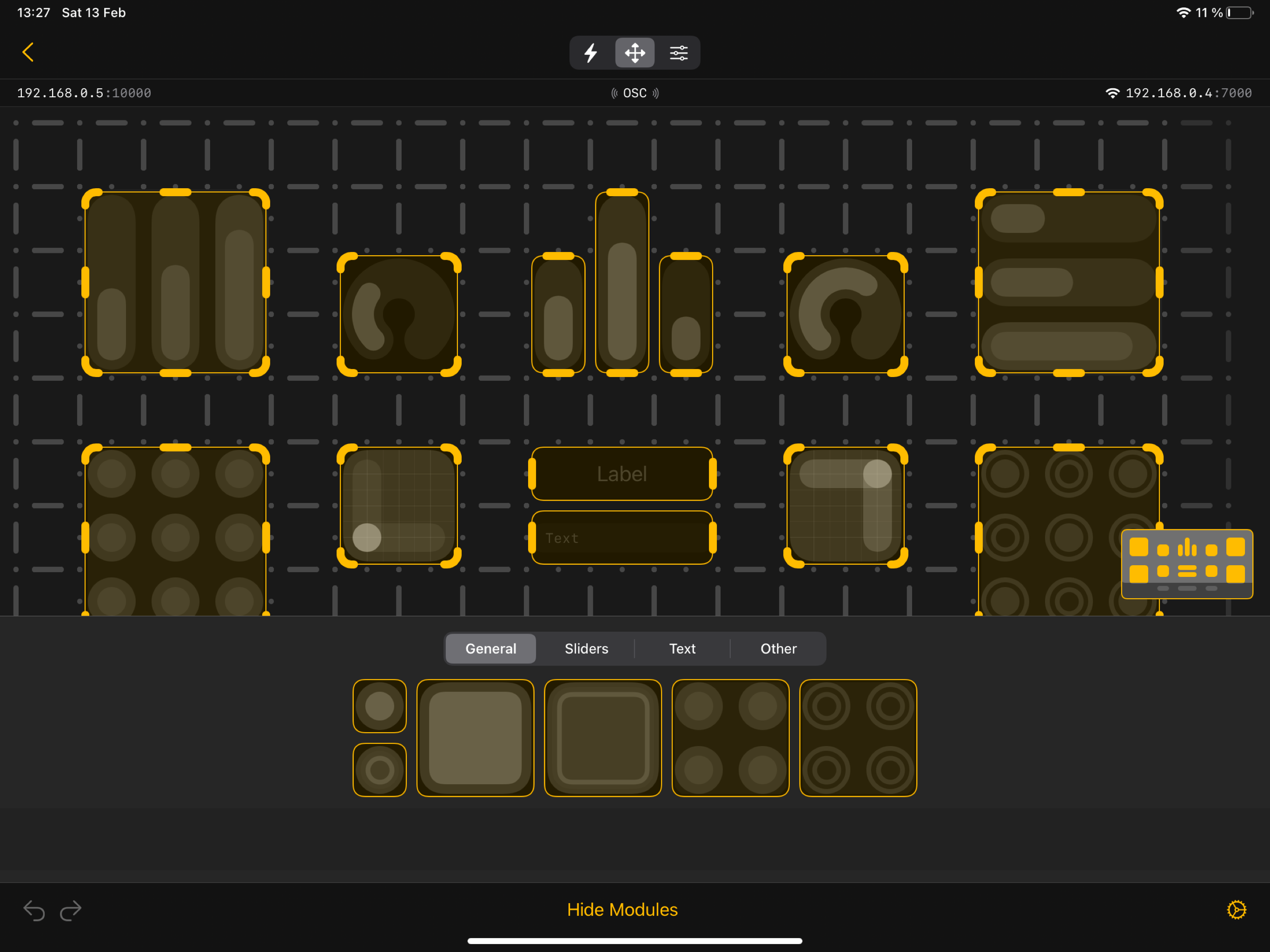Redo the layout change
Image resolution: width=1270 pixels, height=952 pixels.
pyautogui.click(x=71, y=910)
